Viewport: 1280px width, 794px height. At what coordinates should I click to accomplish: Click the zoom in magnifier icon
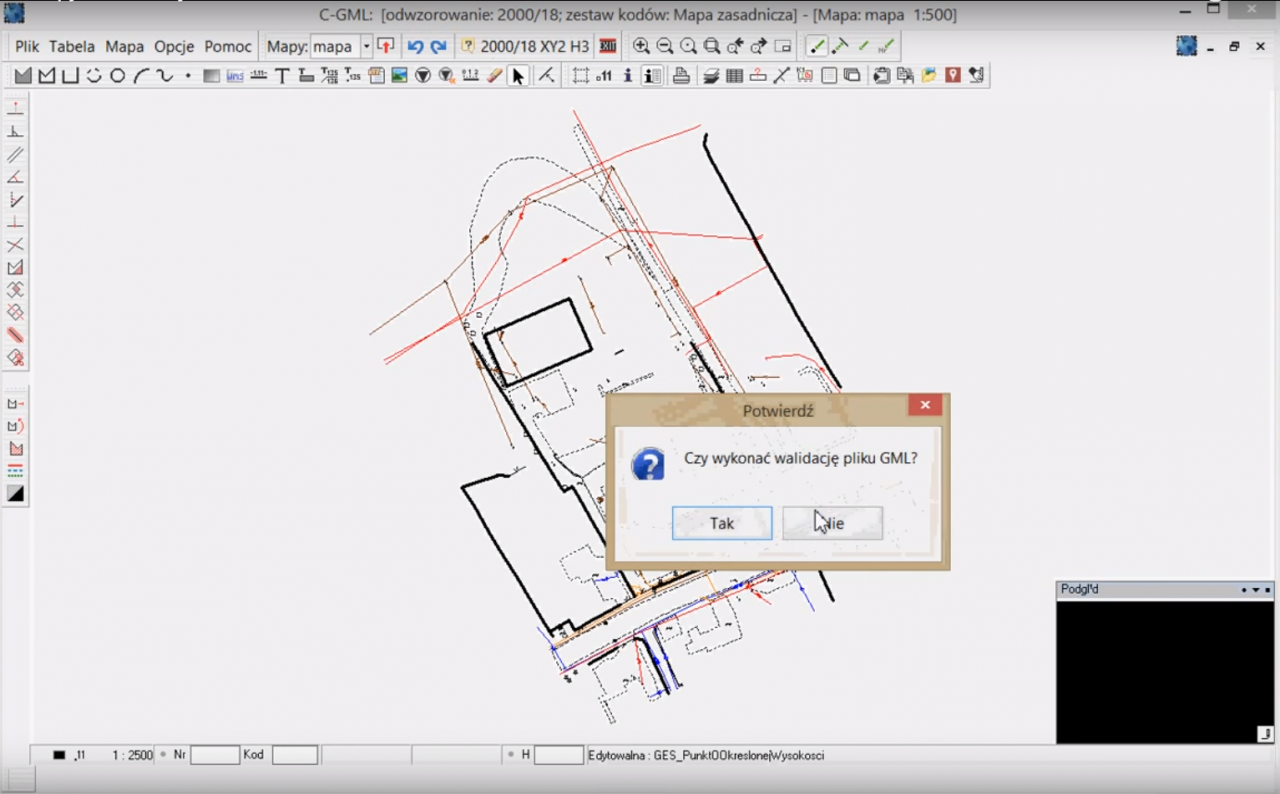point(641,46)
